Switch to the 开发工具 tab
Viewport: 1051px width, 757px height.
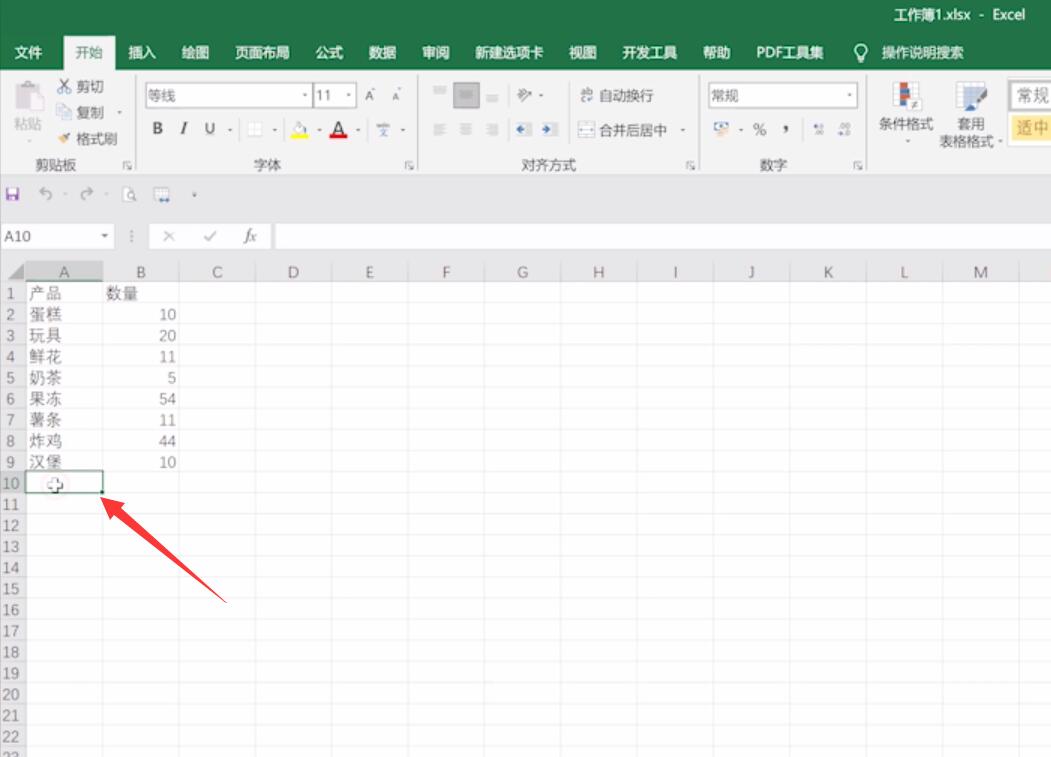(x=650, y=53)
